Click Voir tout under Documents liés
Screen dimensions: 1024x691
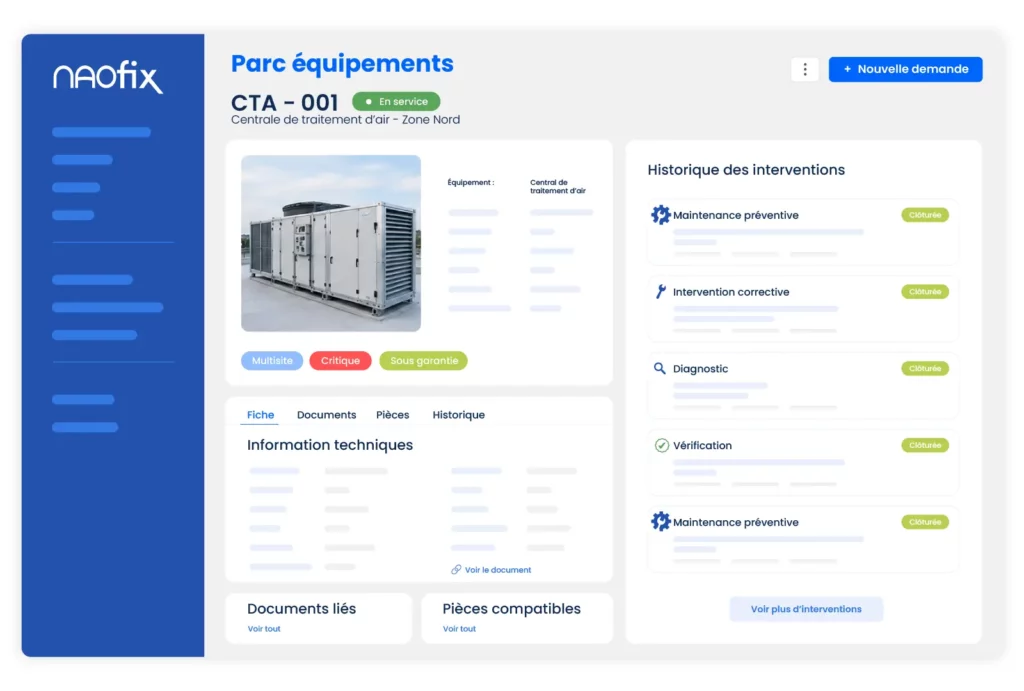264,628
